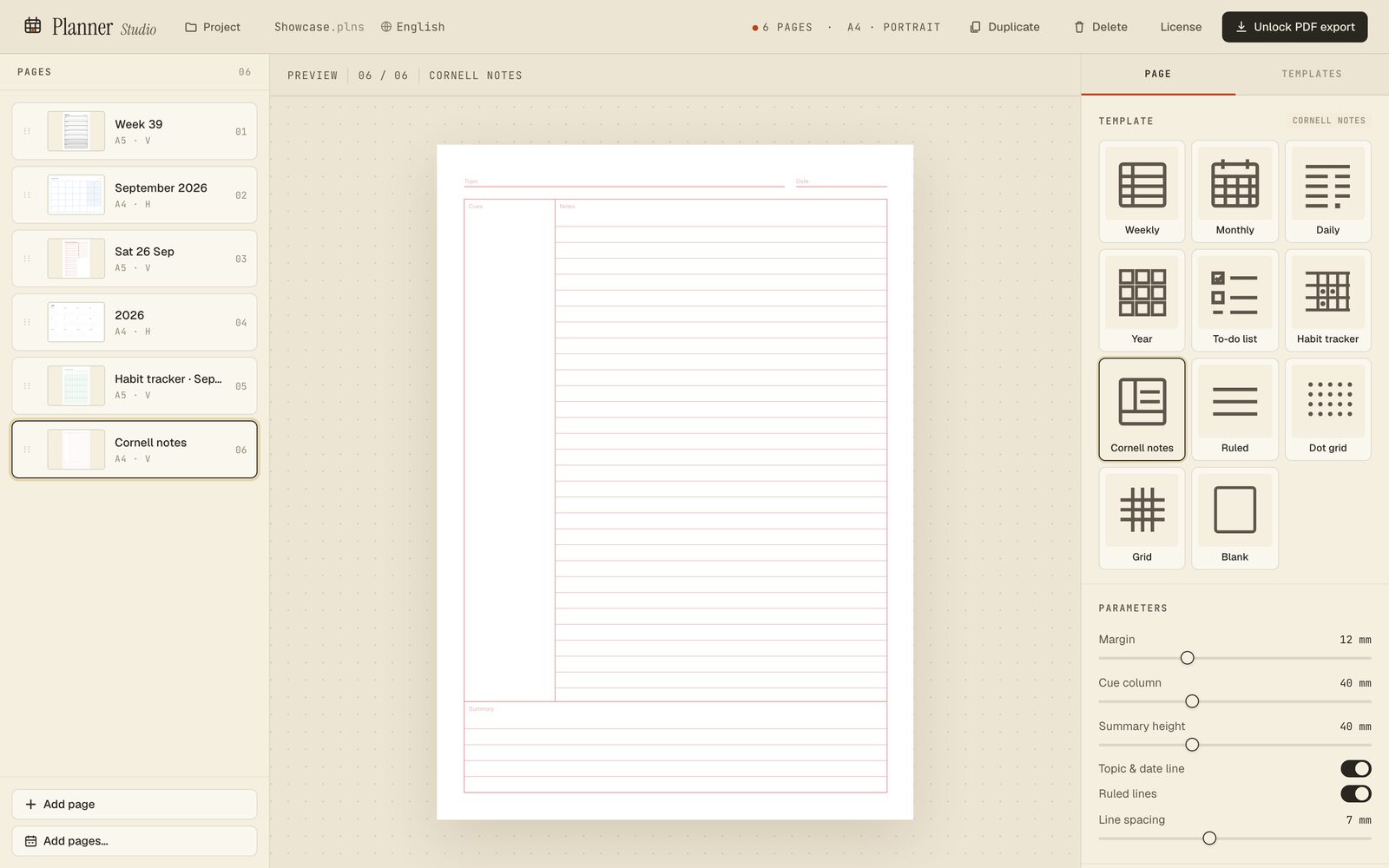
Task: Select the Monthly template icon
Action: point(1234,192)
